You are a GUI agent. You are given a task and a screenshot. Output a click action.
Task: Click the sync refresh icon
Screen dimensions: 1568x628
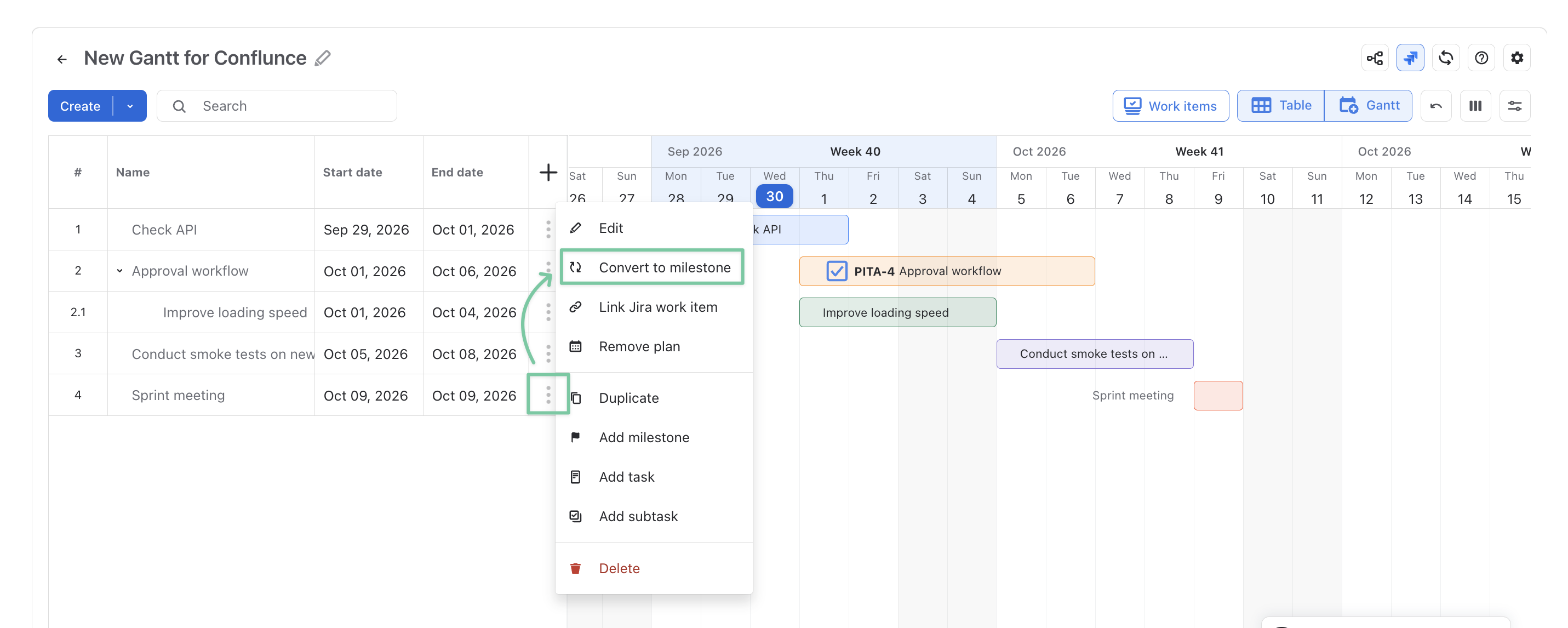click(x=1446, y=58)
